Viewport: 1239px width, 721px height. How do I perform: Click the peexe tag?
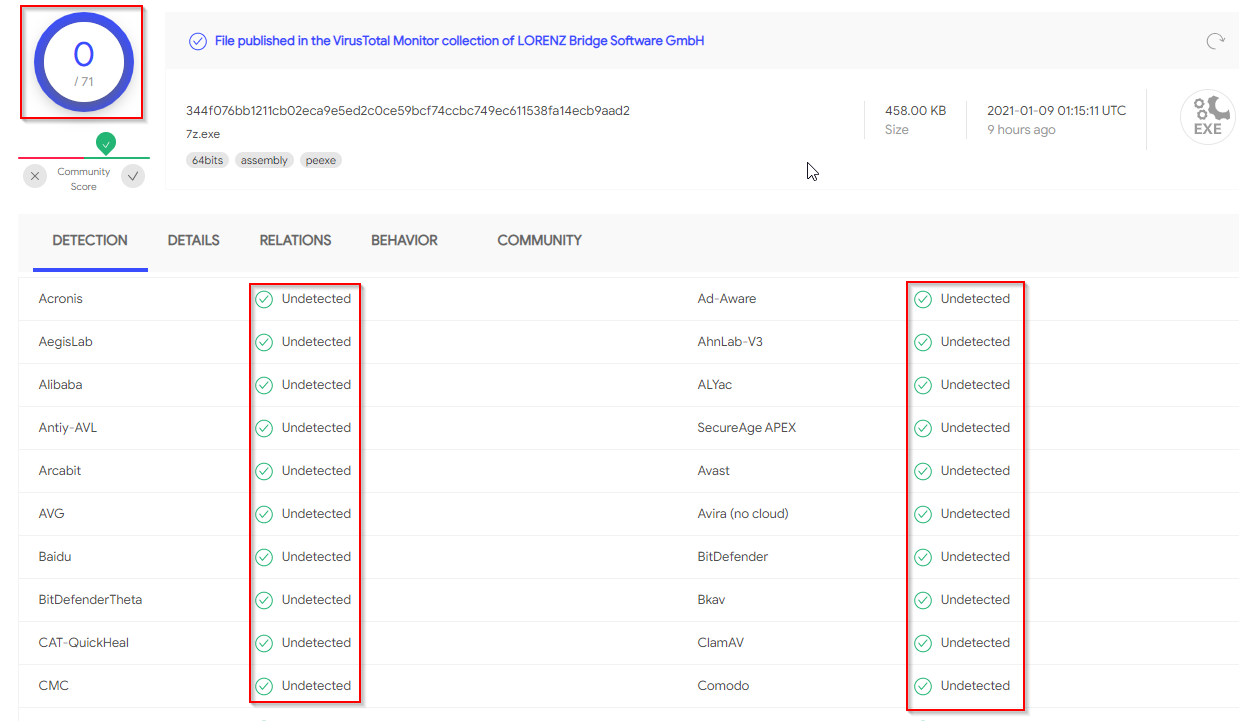click(x=321, y=160)
